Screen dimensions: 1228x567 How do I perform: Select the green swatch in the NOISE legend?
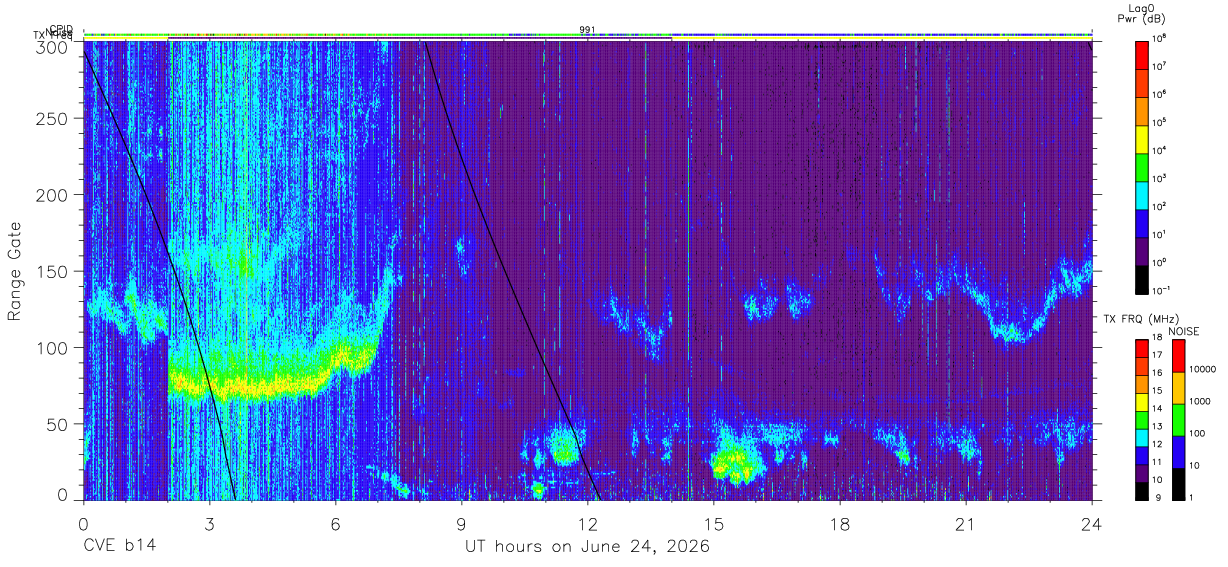[x=1179, y=419]
